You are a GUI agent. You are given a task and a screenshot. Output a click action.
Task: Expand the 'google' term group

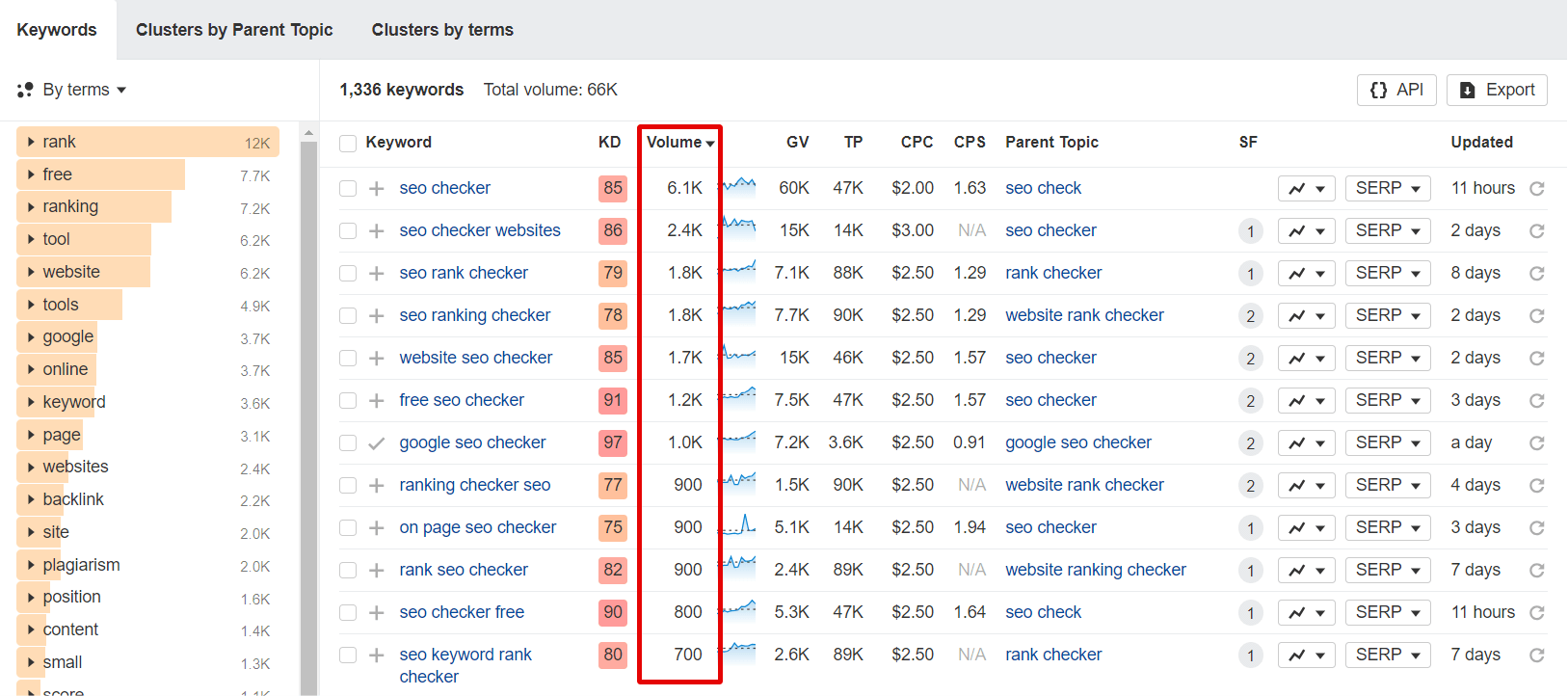point(32,336)
